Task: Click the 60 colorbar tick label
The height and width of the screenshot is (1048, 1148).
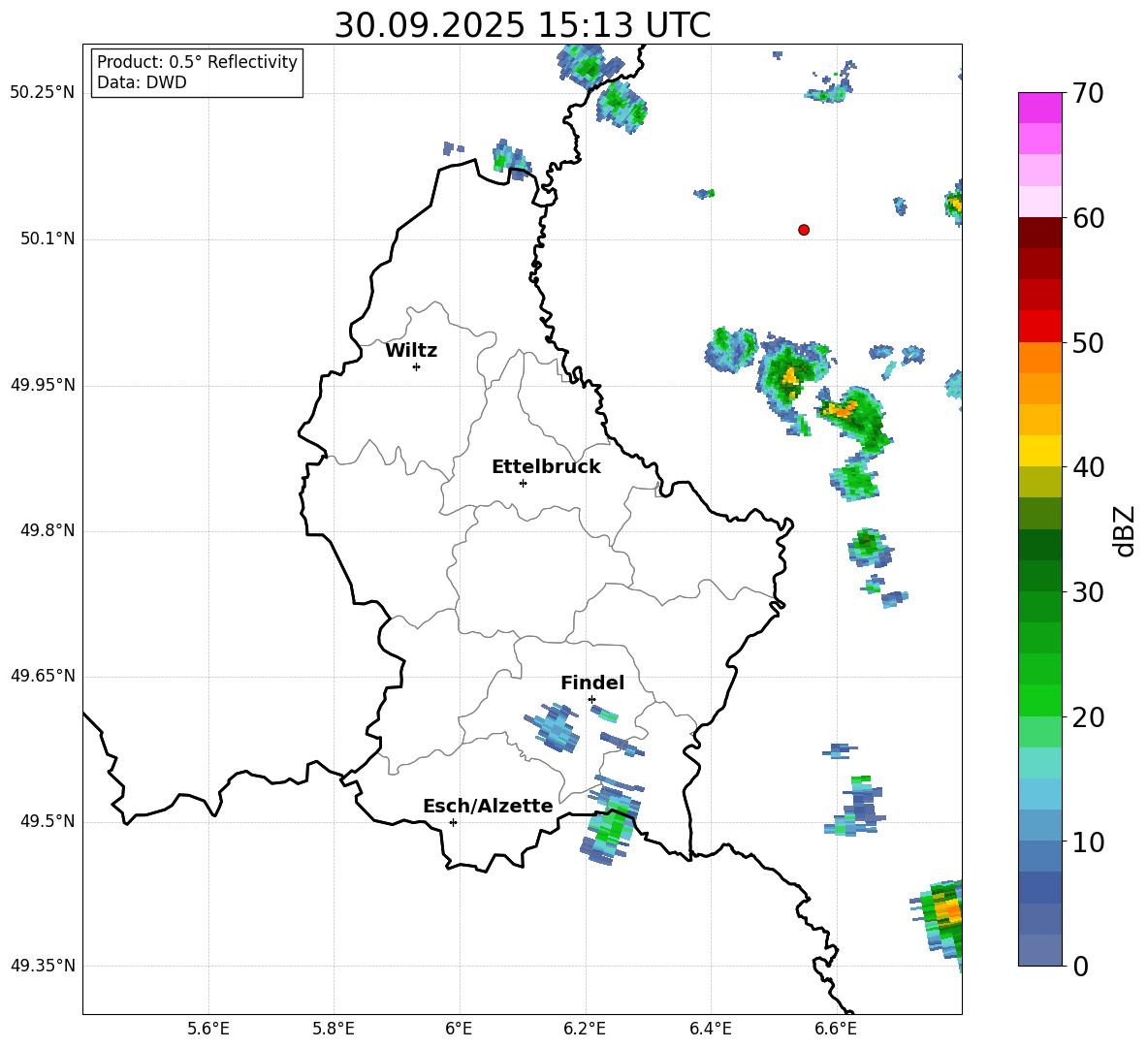Action: (x=1088, y=218)
